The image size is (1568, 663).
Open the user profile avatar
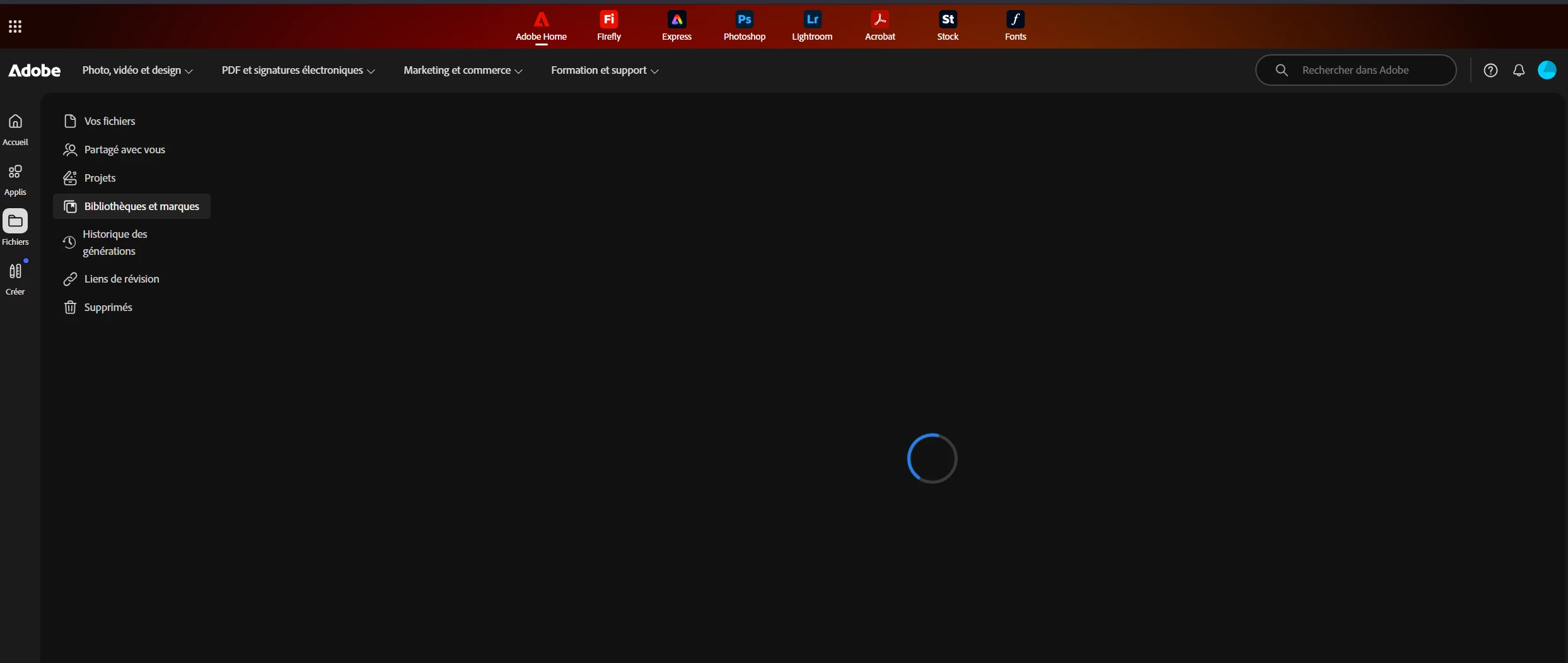coord(1547,70)
